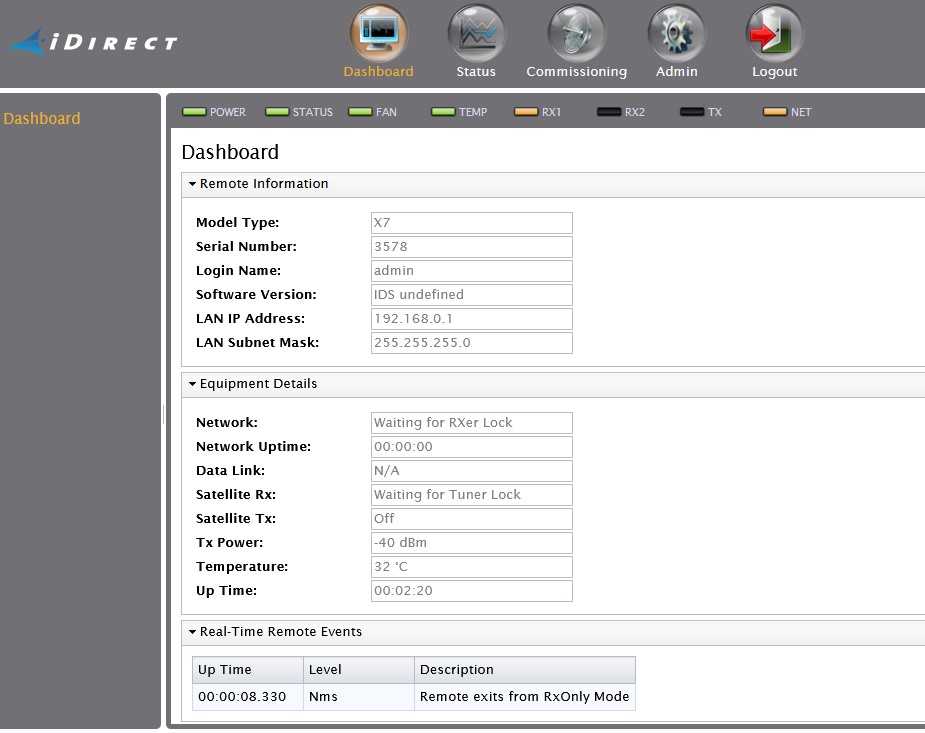The height and width of the screenshot is (733, 925).
Task: Click the Network Uptime field
Action: 471,447
